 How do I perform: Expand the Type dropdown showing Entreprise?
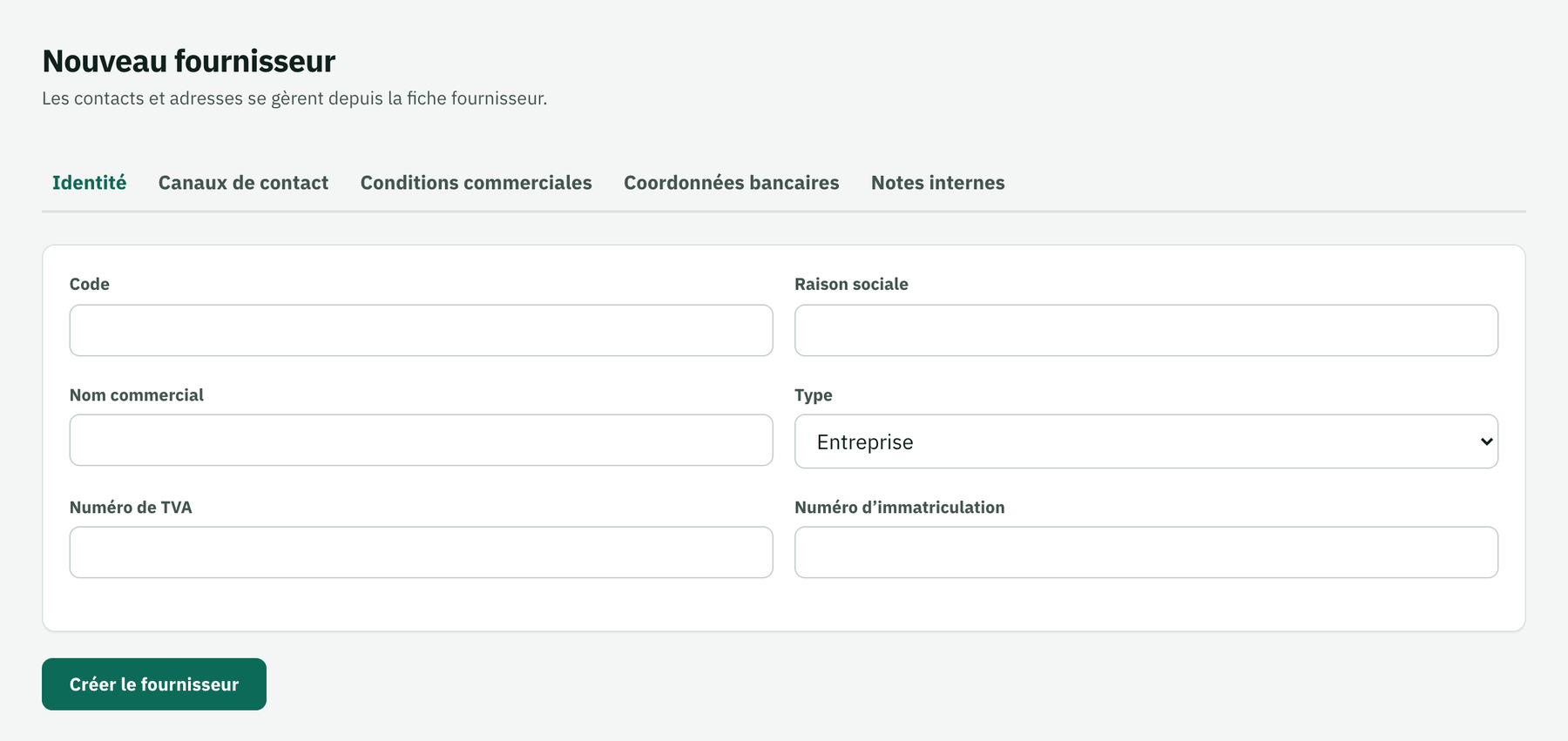(x=1146, y=441)
